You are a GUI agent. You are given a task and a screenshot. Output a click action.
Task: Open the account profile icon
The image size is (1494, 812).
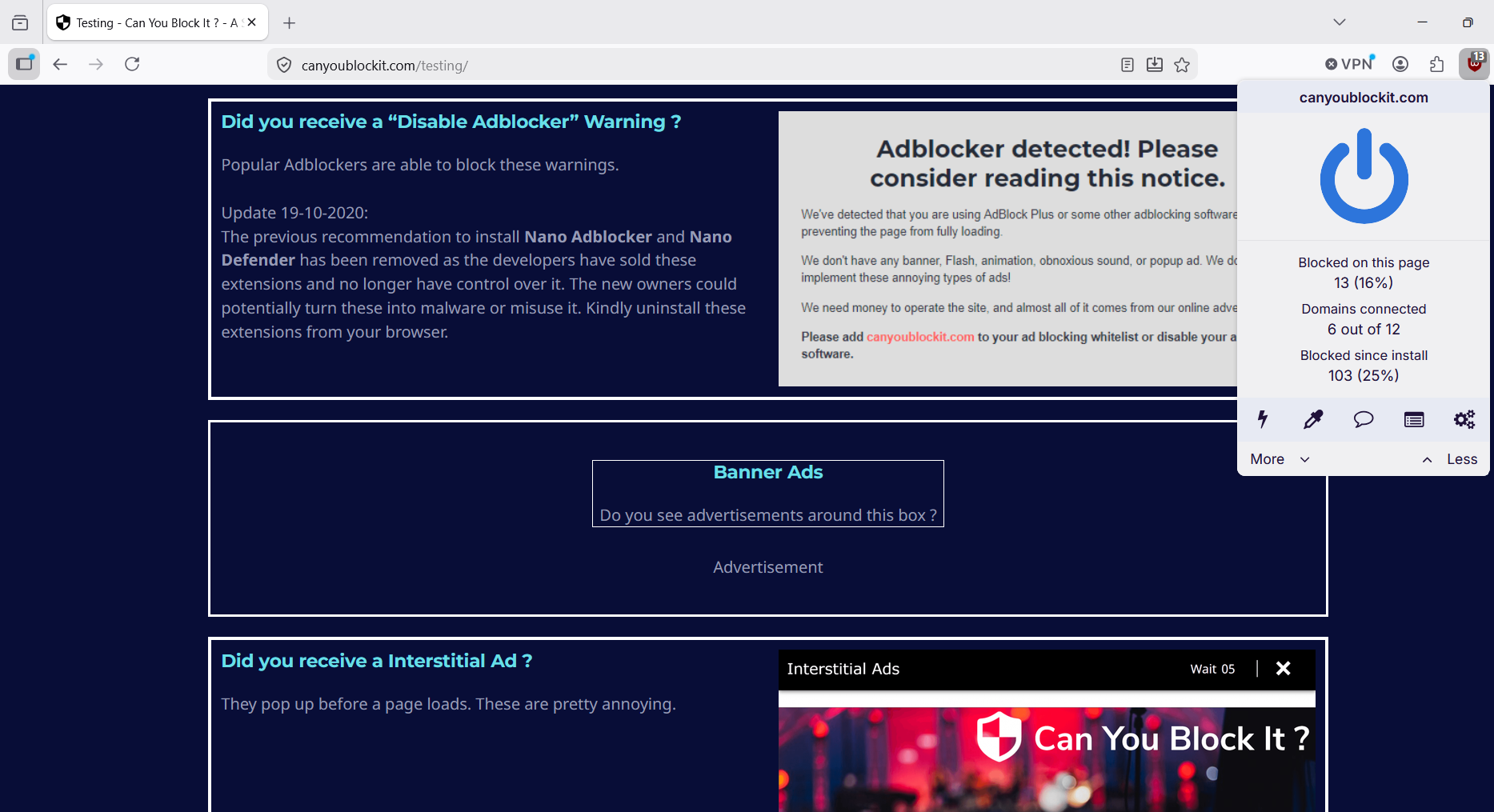[1400, 64]
